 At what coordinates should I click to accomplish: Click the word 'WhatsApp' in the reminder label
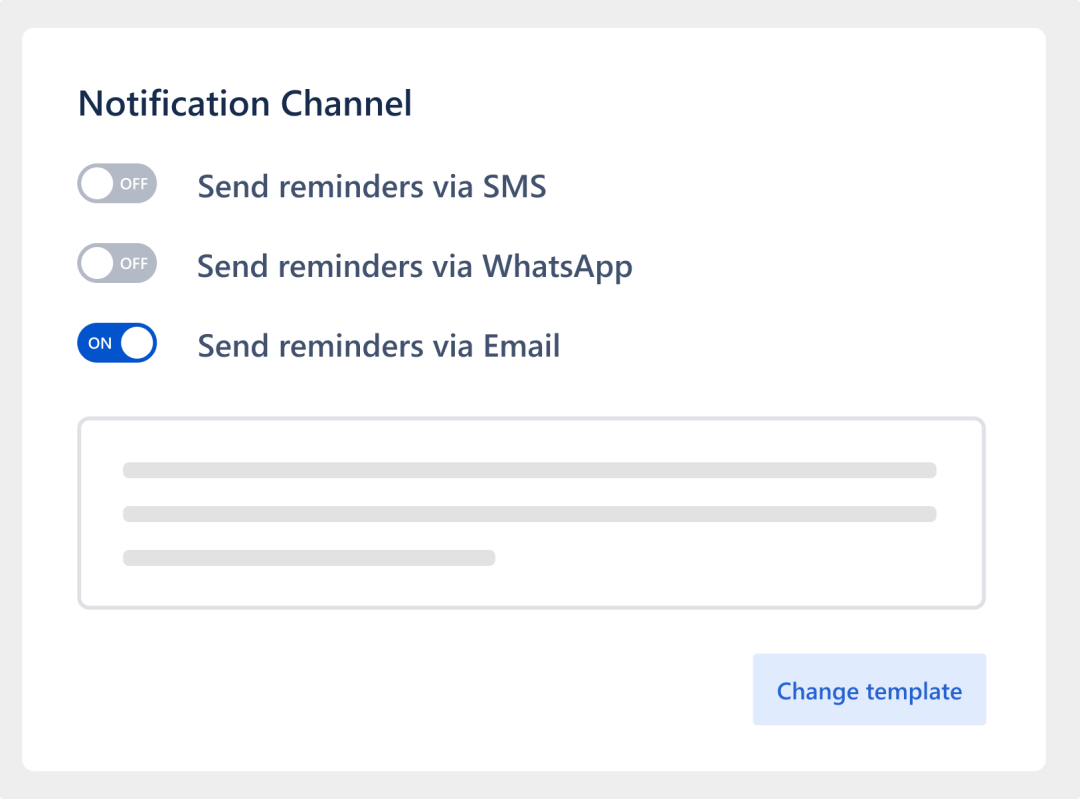(557, 268)
